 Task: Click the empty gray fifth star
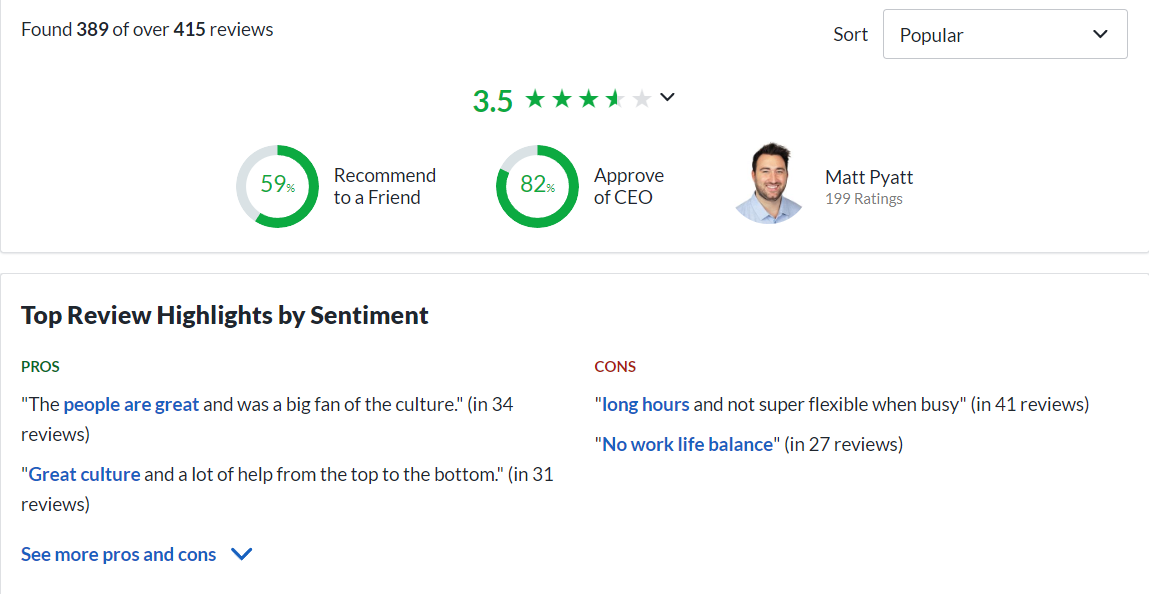coord(642,98)
